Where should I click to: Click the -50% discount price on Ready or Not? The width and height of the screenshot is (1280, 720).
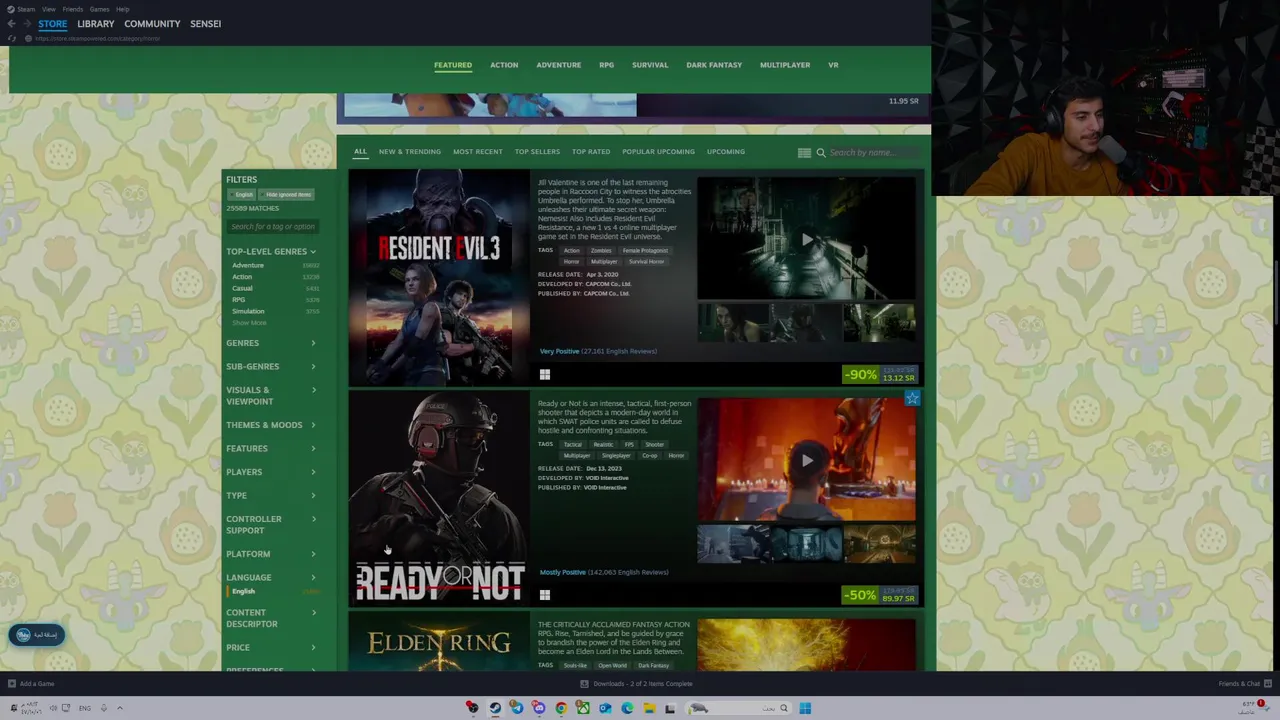pos(880,595)
